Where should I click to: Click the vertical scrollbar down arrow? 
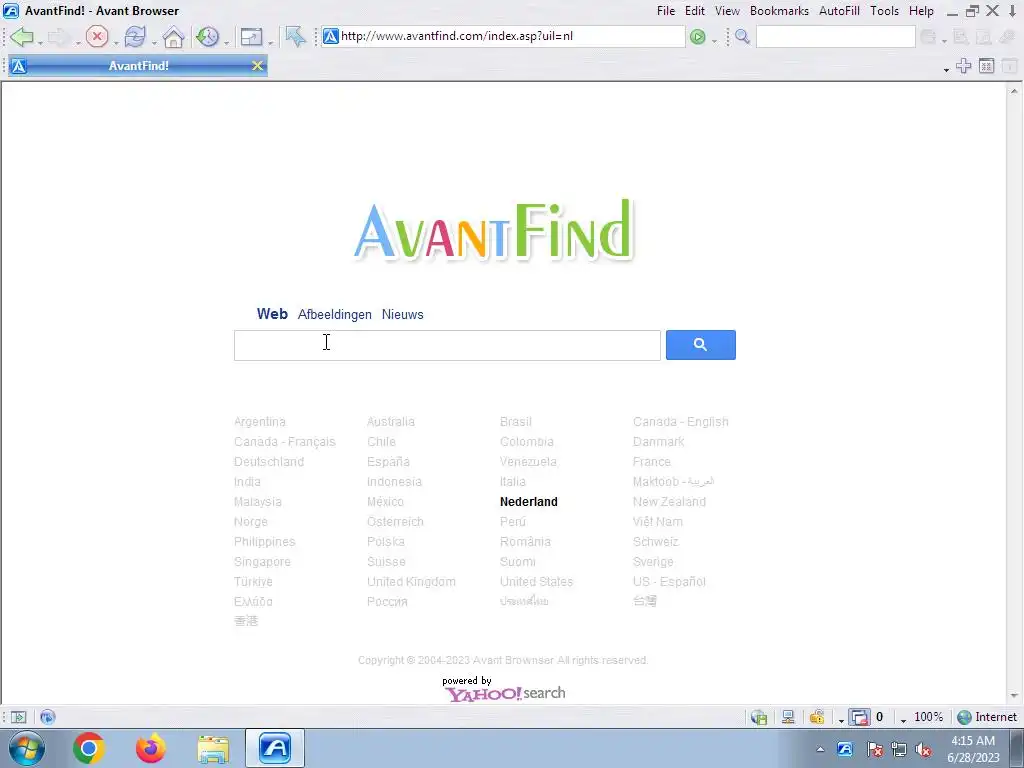[1014, 696]
